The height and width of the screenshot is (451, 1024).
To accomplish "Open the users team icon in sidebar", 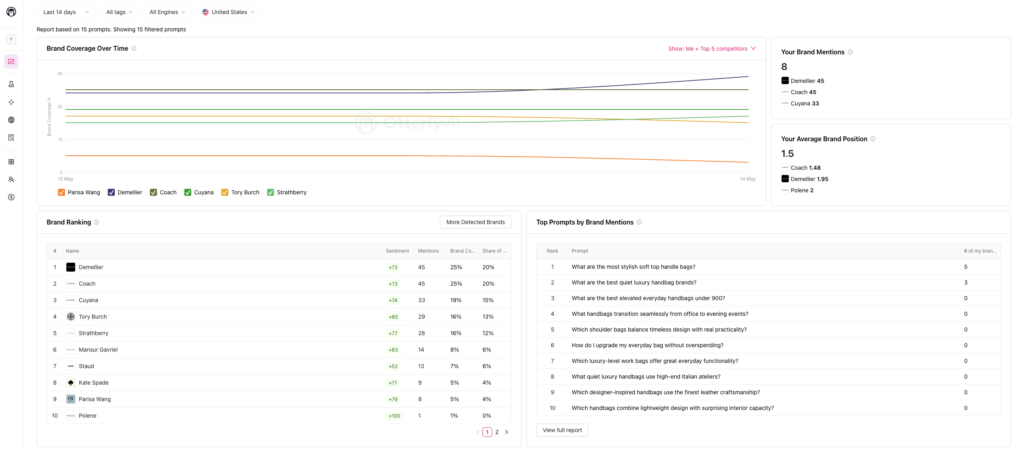I will tap(11, 179).
